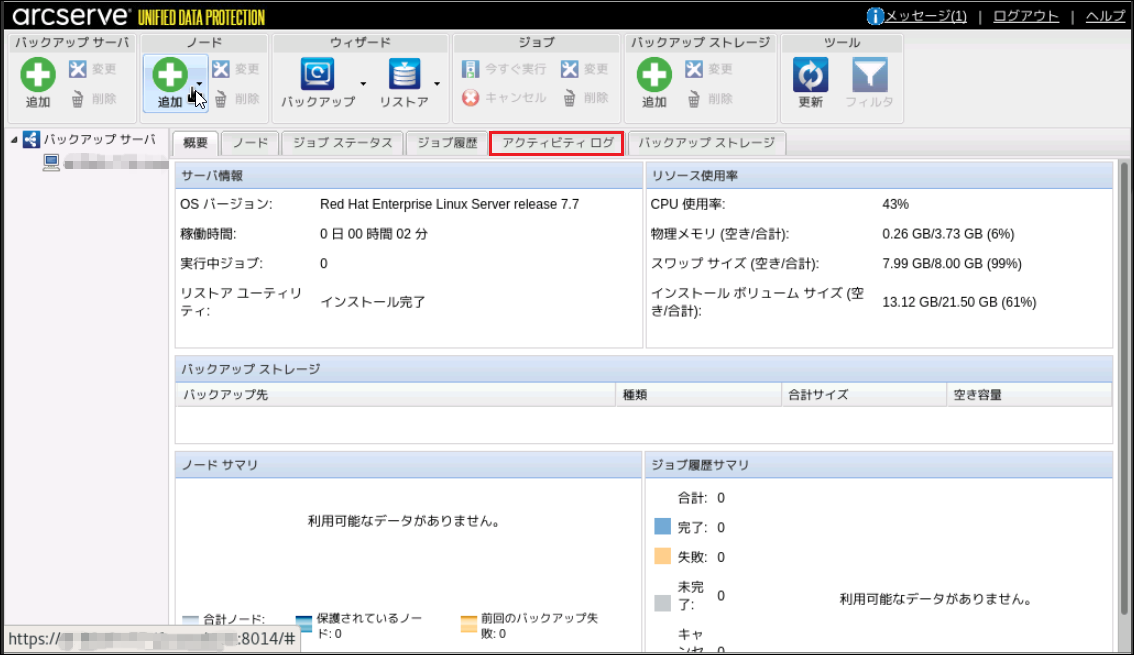Open the バックアップ wizard icon
Viewport: 1134px width, 655px height.
318,75
